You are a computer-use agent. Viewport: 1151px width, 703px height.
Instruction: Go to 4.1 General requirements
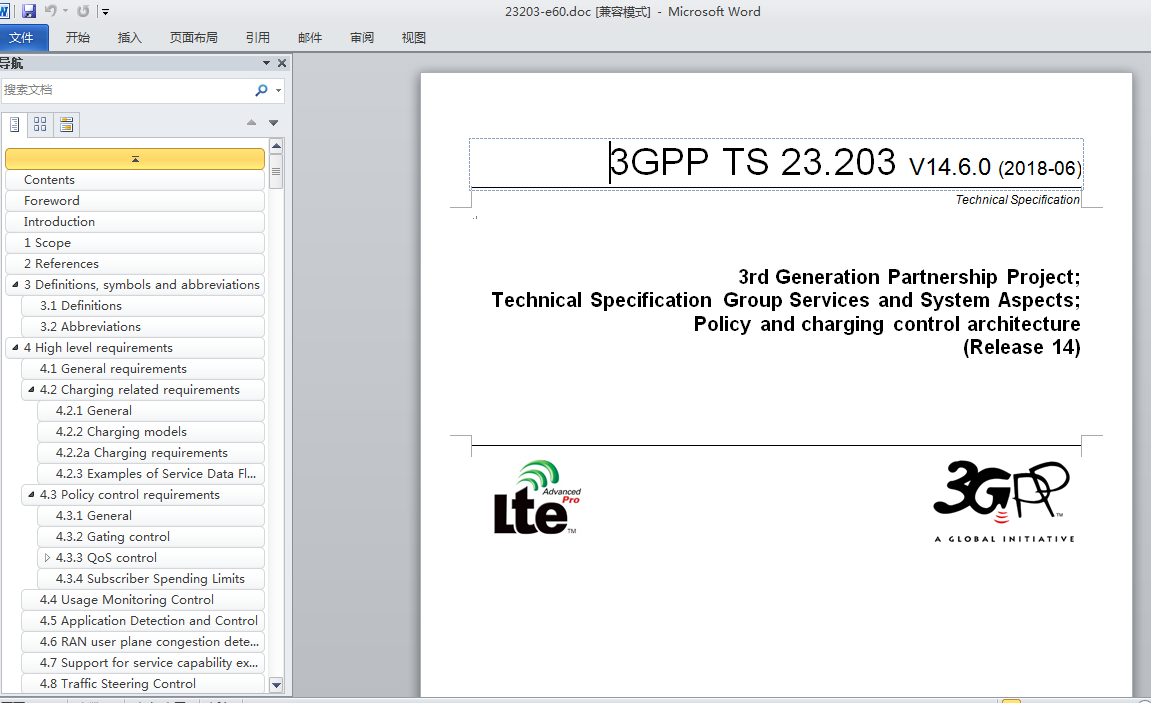point(143,368)
